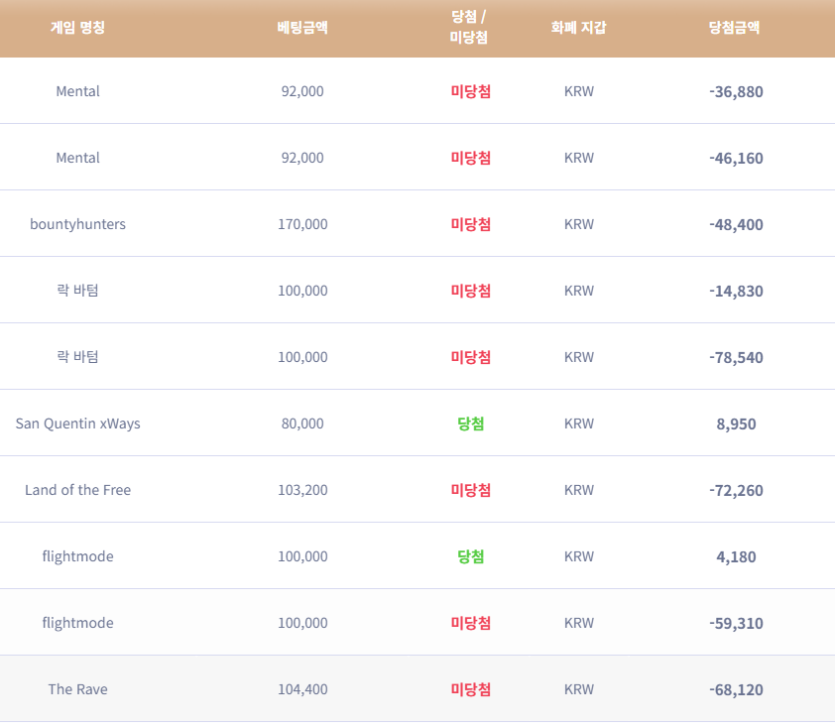Click the -46,160 amount in second Mental row

(x=736, y=158)
